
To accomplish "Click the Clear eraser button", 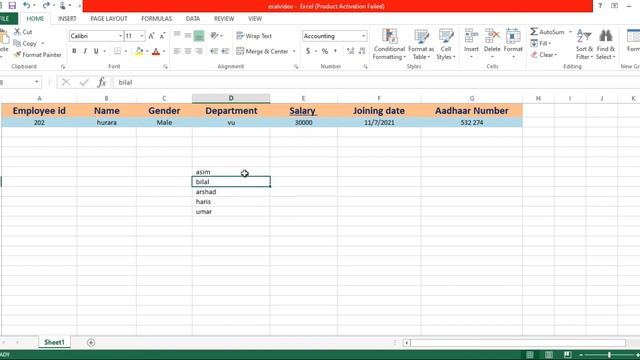I will 543,54.
